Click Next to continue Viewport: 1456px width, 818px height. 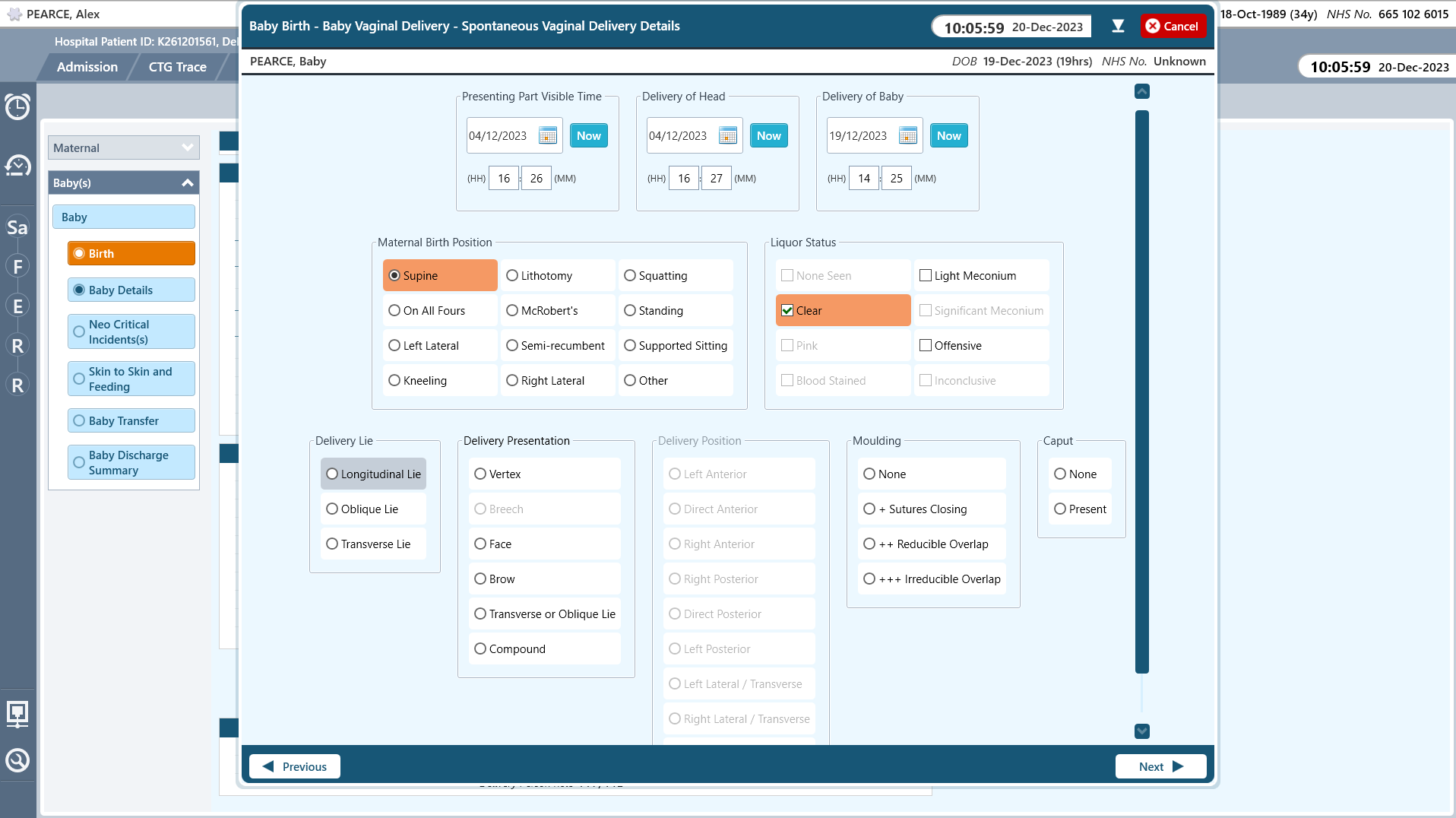(1160, 766)
